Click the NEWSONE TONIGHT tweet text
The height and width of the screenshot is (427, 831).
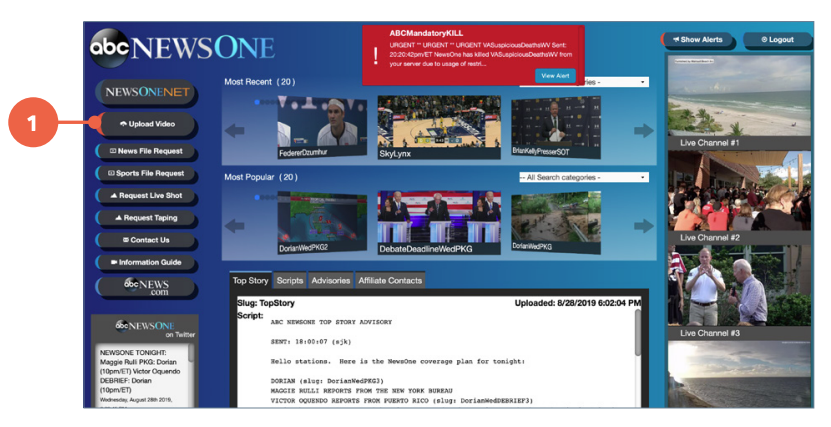[x=140, y=371]
